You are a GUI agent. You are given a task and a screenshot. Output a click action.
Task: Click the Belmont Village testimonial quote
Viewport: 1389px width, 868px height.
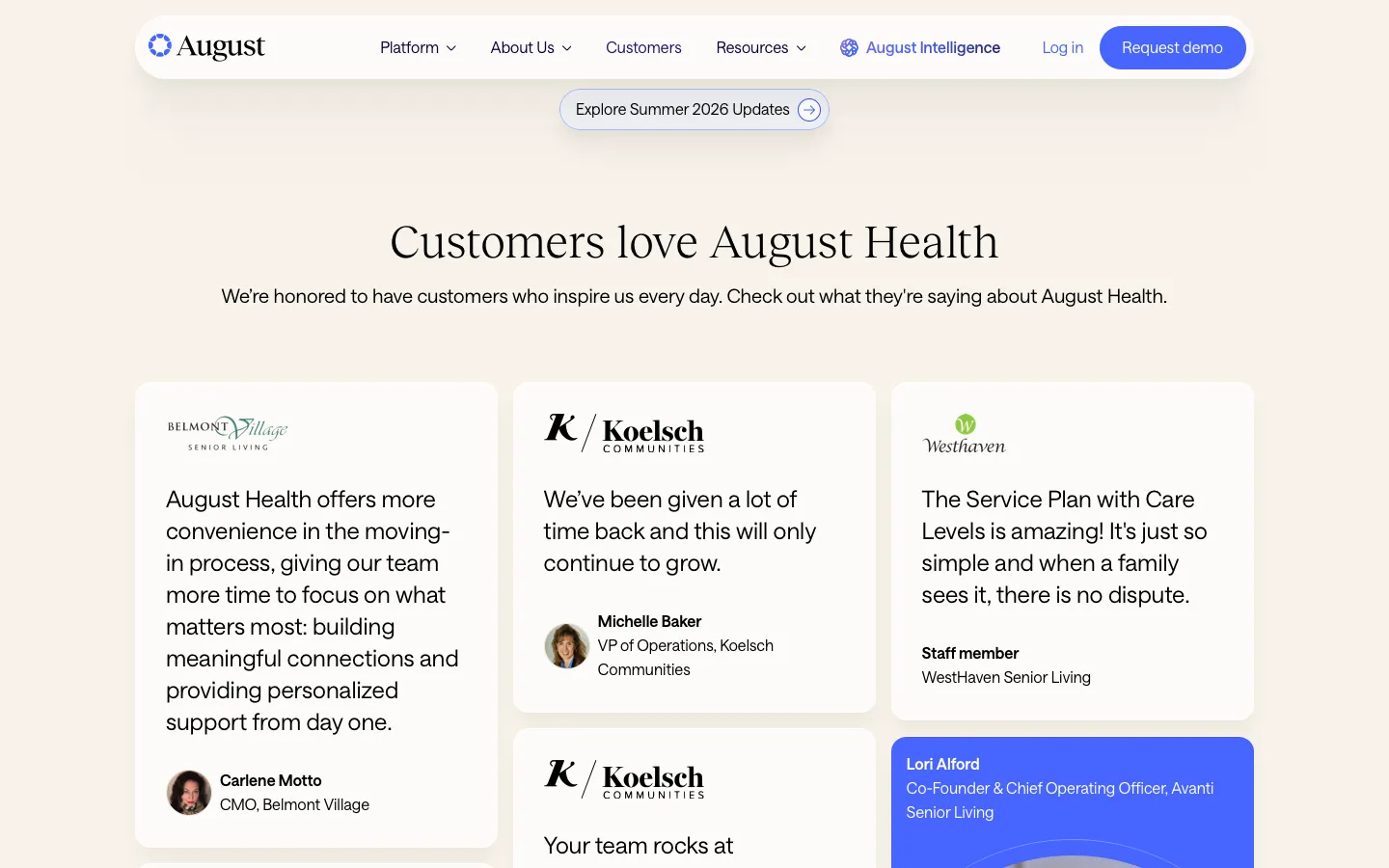[x=313, y=610]
